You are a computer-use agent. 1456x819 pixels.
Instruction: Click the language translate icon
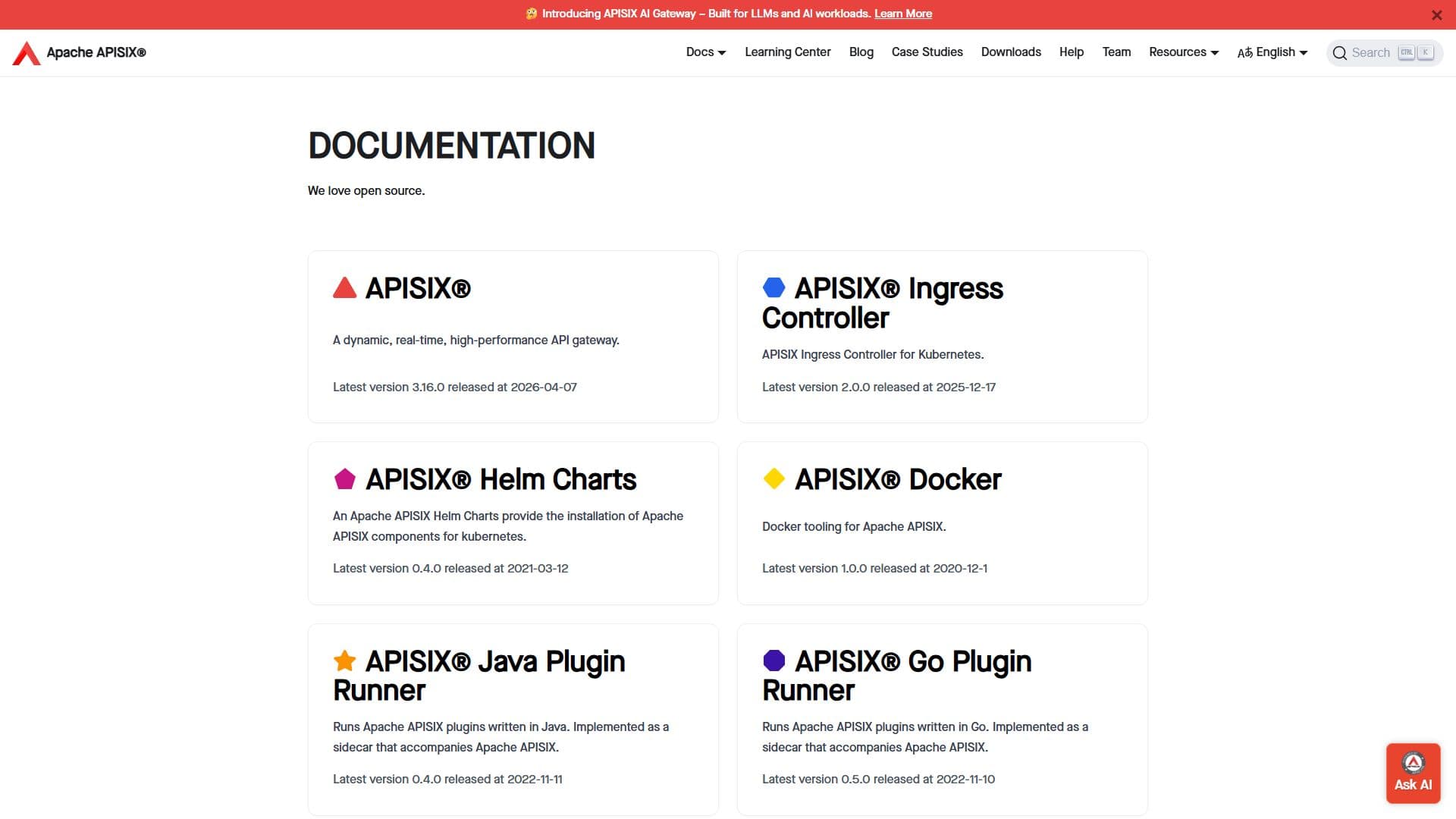click(x=1244, y=53)
